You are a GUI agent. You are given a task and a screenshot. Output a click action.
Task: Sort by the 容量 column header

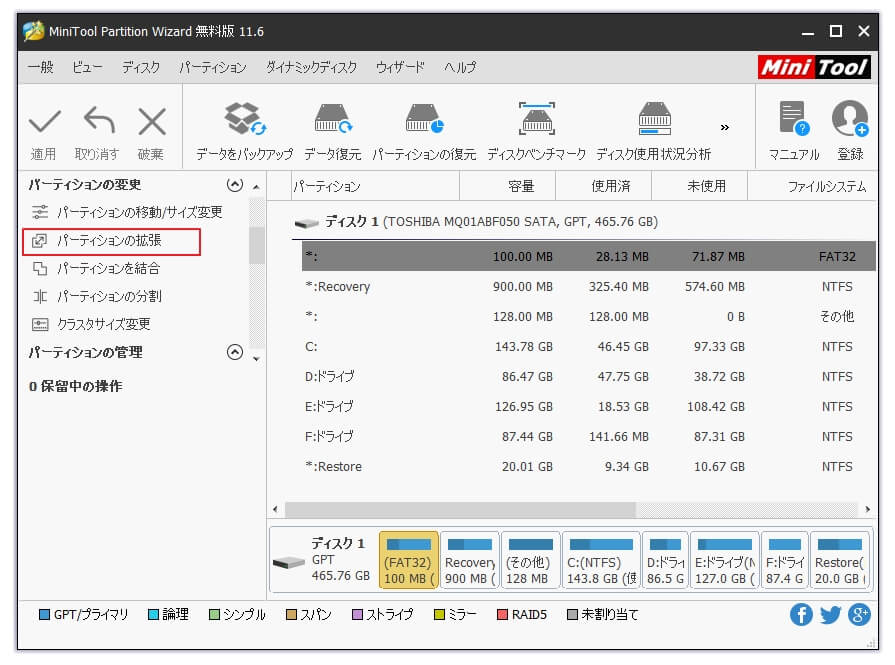(507, 186)
